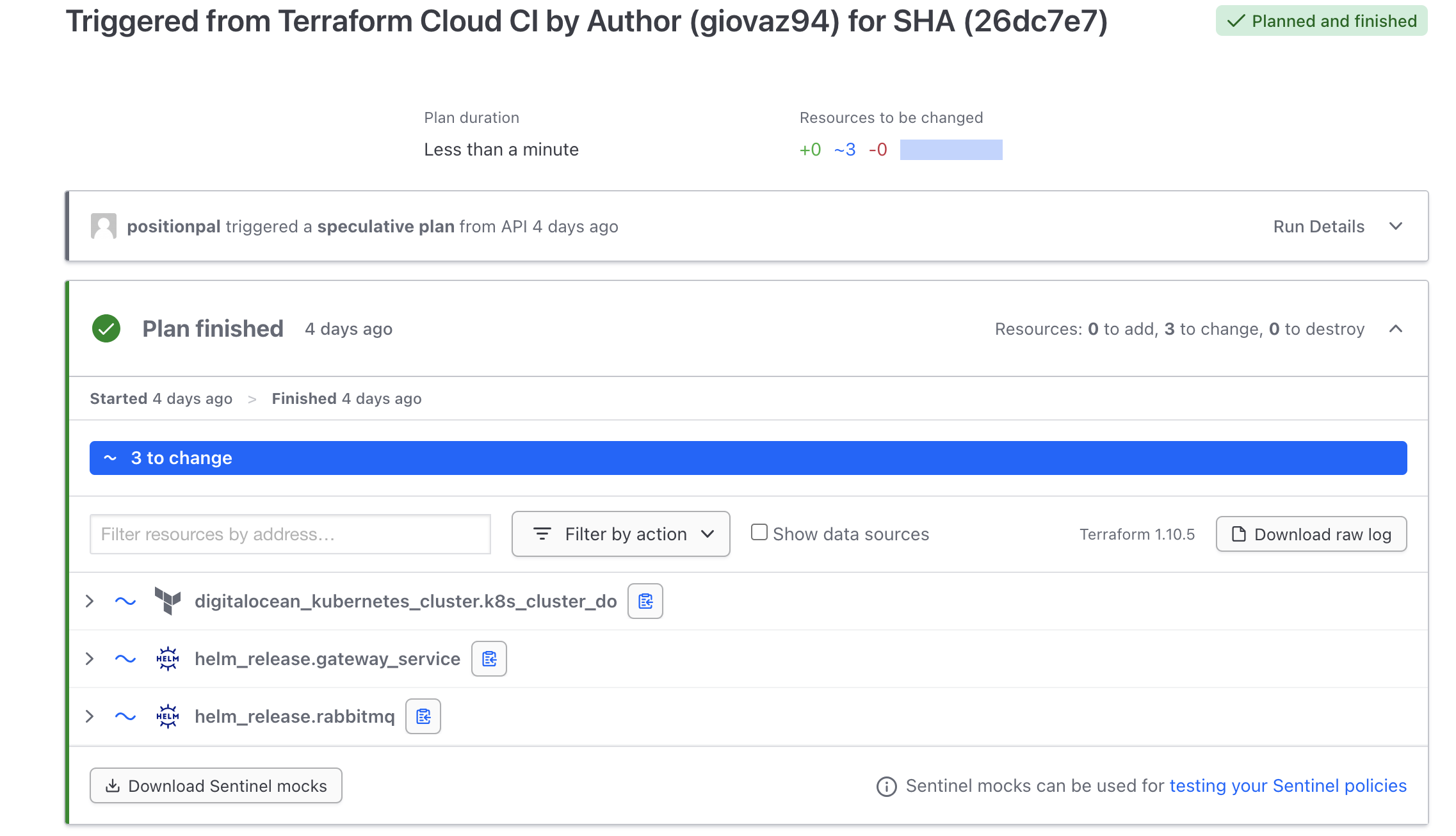
Task: Click info icon beside Sentinel mocks note
Action: coord(886,786)
